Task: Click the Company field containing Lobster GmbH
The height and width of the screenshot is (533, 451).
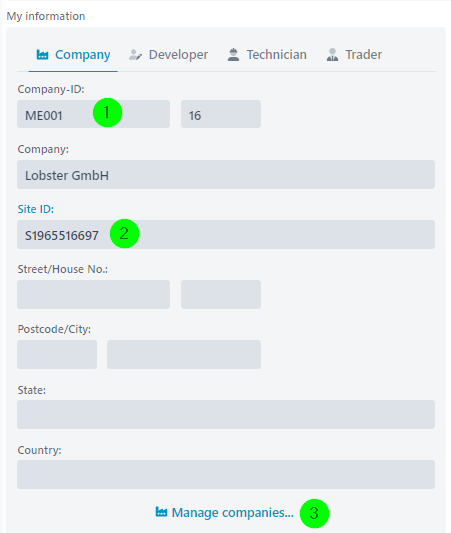Action: tap(226, 174)
